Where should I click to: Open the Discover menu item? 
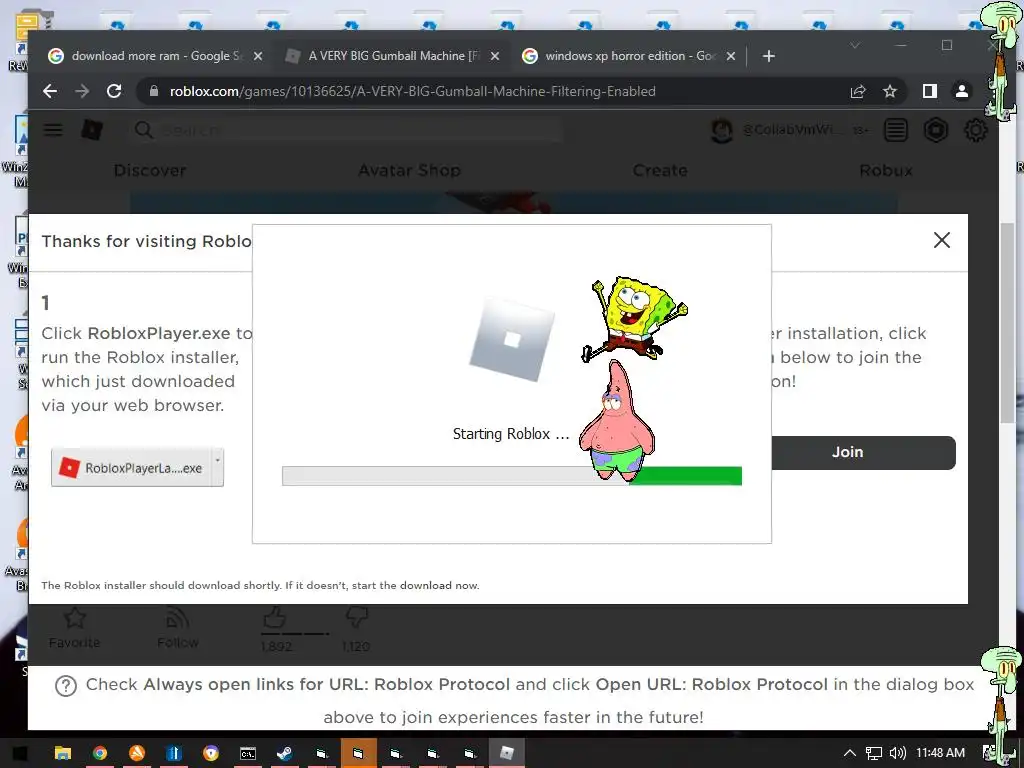pyautogui.click(x=150, y=170)
